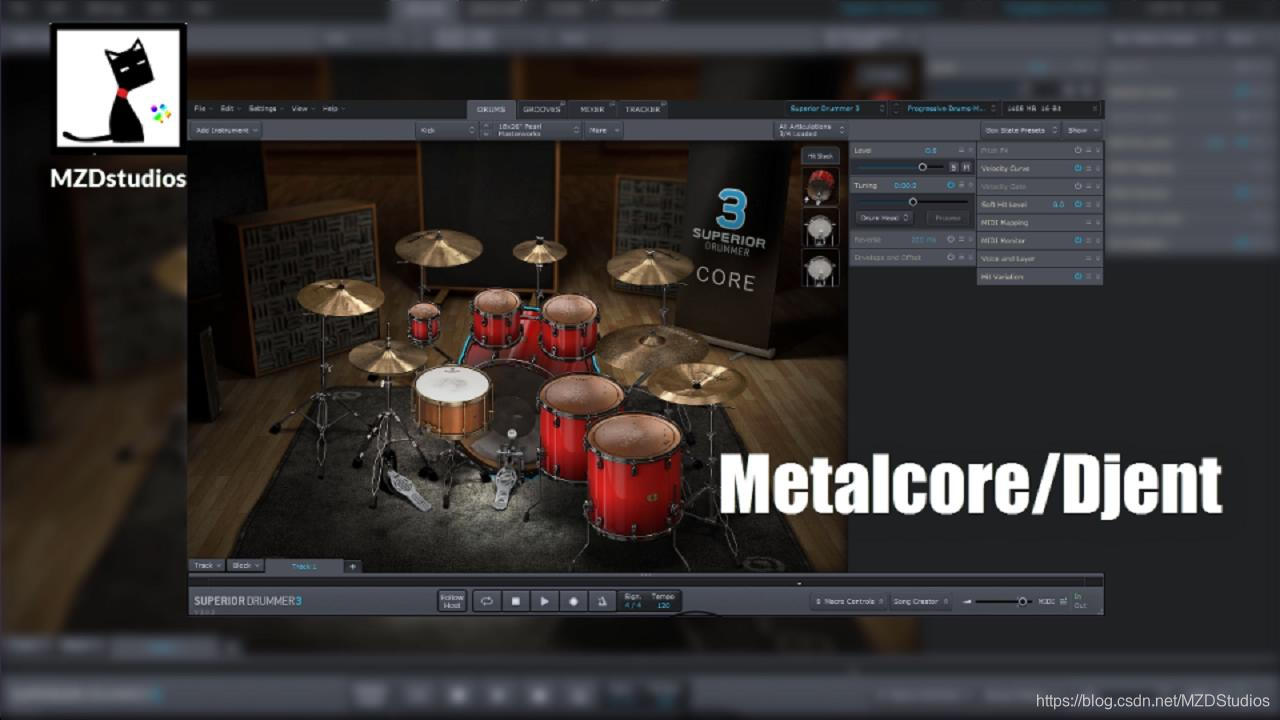The height and width of the screenshot is (720, 1280).
Task: Open the More dropdown
Action: click(603, 130)
